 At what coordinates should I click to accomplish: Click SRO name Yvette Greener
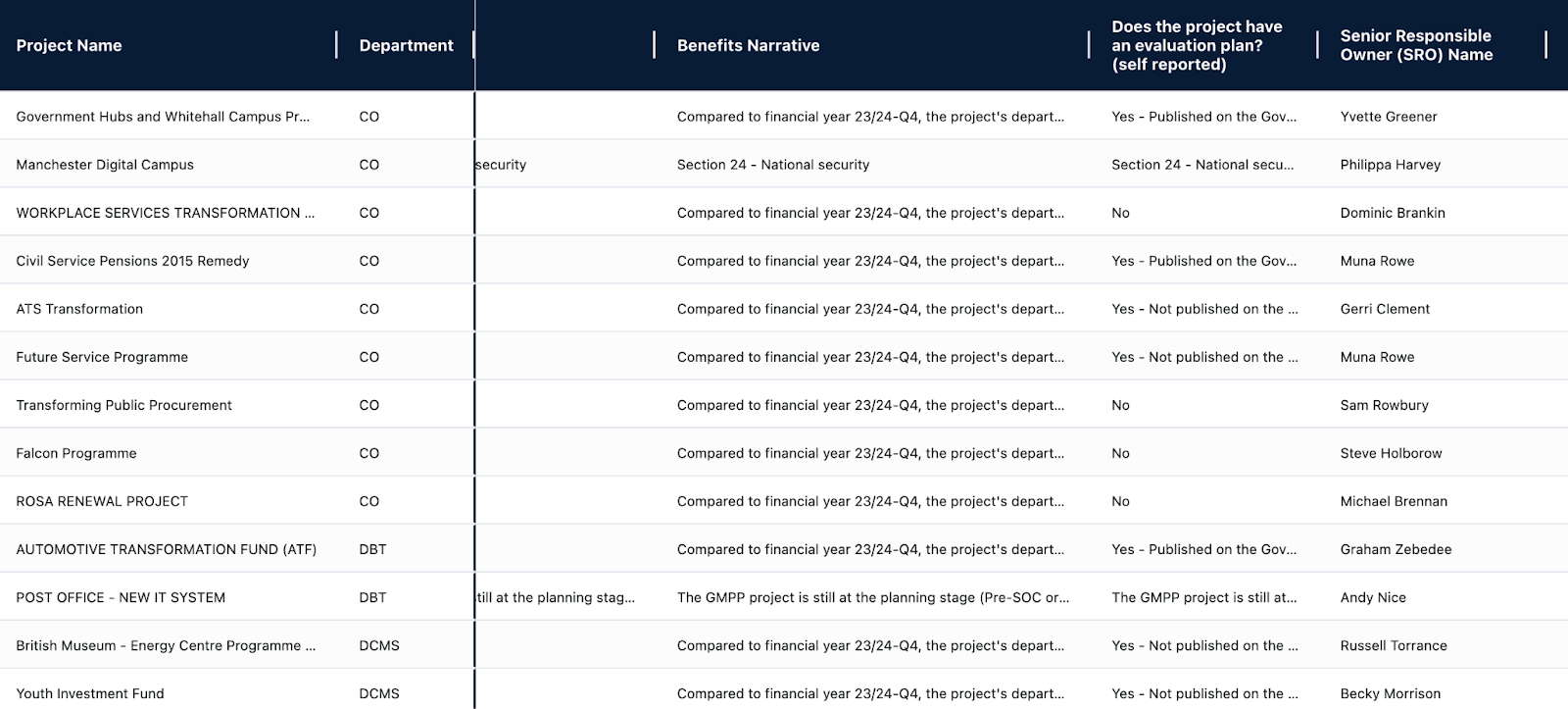(x=1389, y=117)
